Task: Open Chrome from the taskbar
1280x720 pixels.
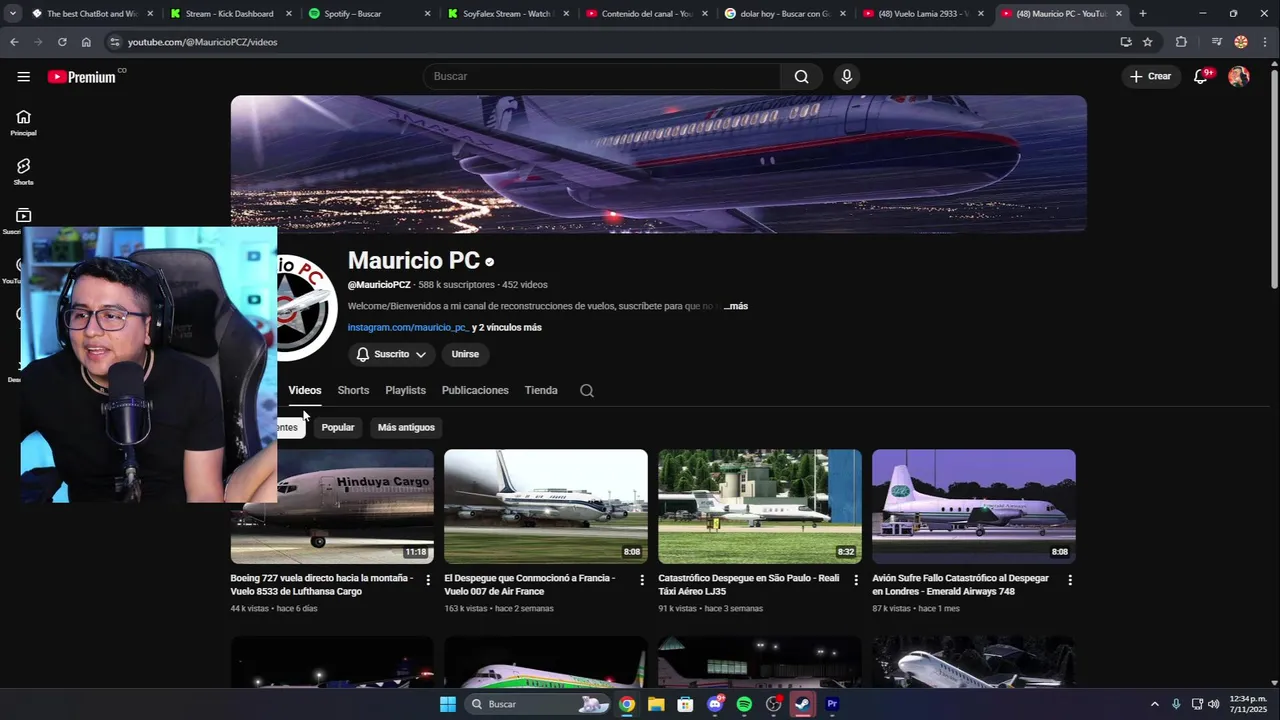Action: [627, 704]
